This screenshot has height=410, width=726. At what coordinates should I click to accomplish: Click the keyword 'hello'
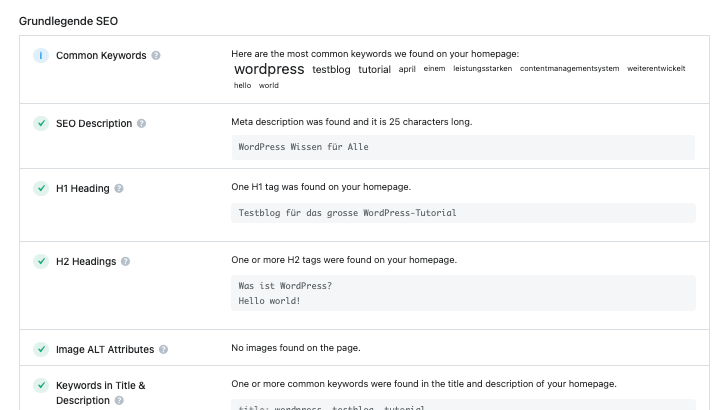pyautogui.click(x=243, y=85)
